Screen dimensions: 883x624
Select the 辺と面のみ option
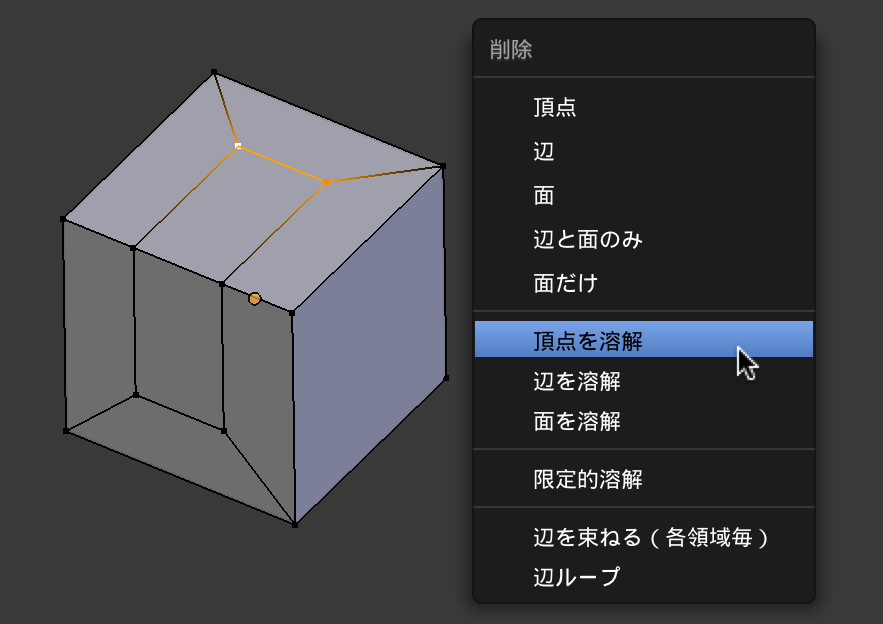tap(587, 240)
